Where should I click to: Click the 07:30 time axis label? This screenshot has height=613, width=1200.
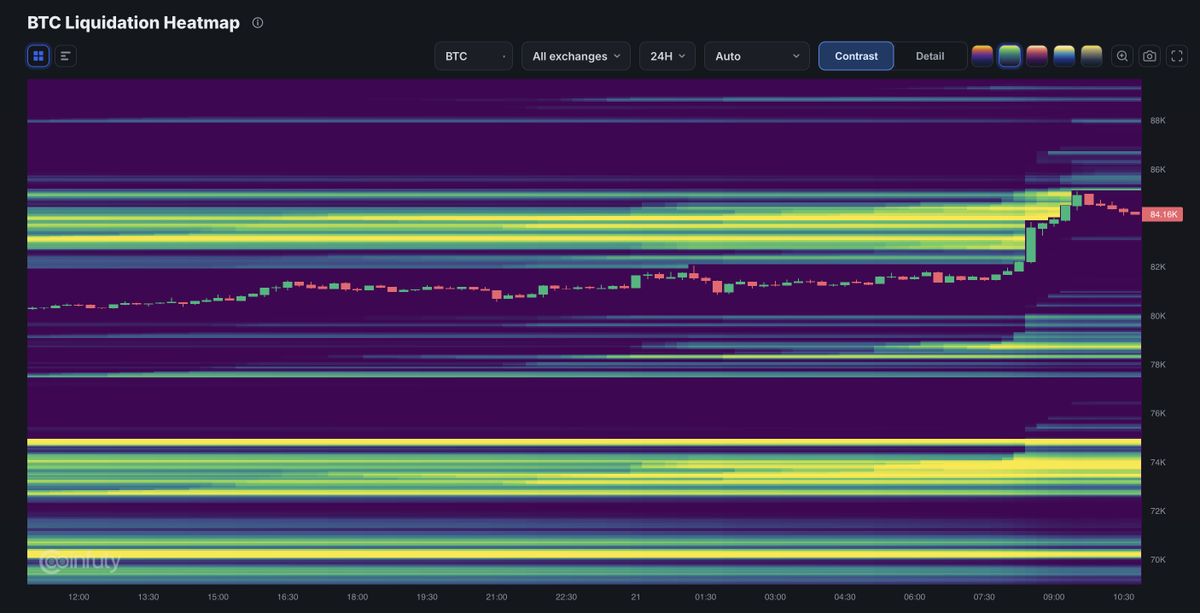(984, 597)
